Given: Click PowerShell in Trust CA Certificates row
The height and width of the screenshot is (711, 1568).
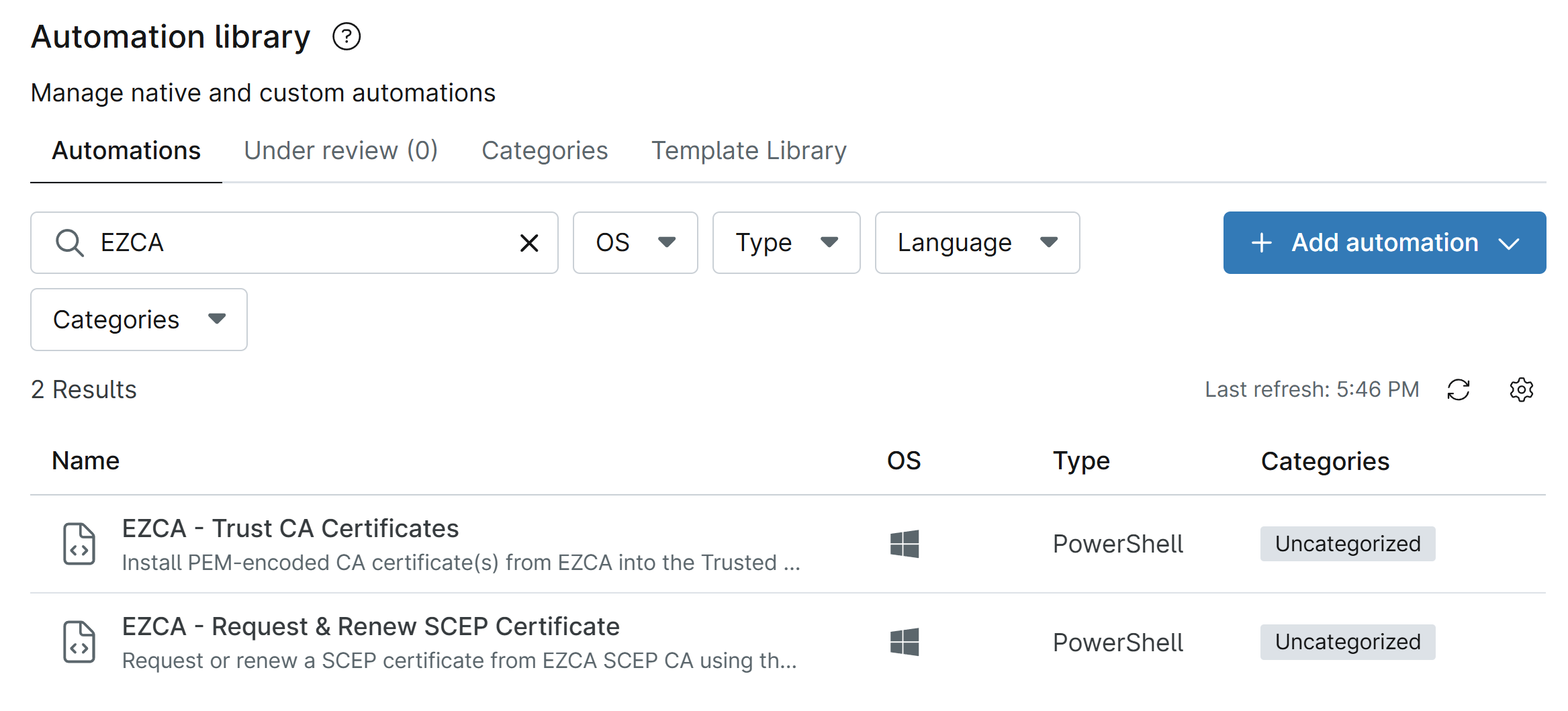Looking at the screenshot, I should (1118, 544).
